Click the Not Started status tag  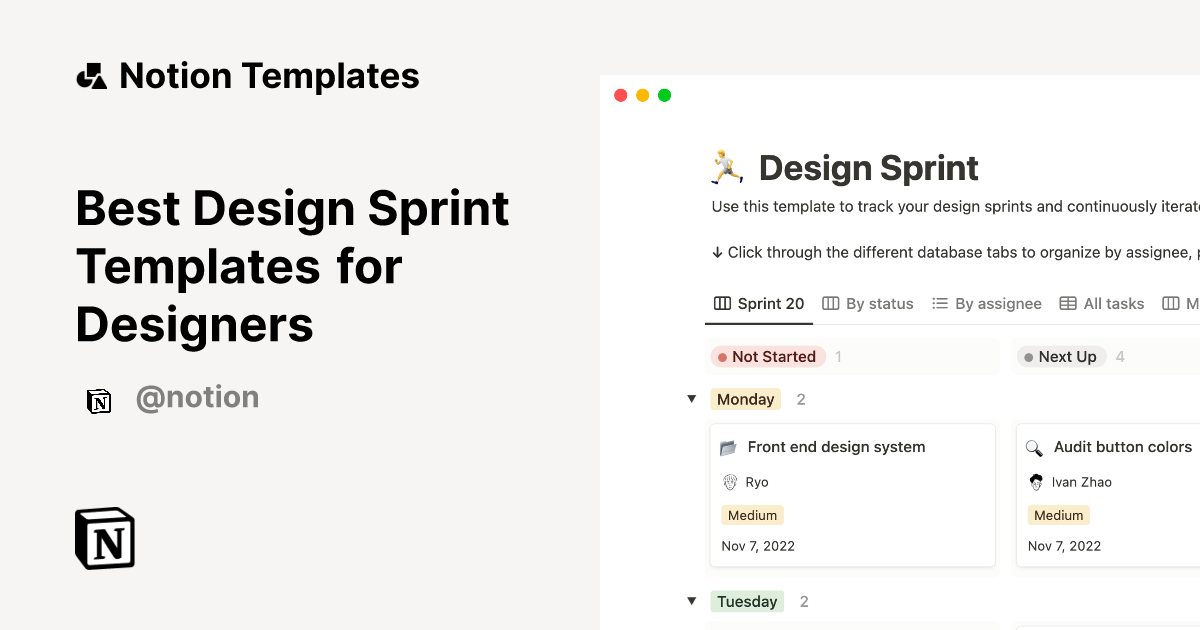(x=767, y=357)
